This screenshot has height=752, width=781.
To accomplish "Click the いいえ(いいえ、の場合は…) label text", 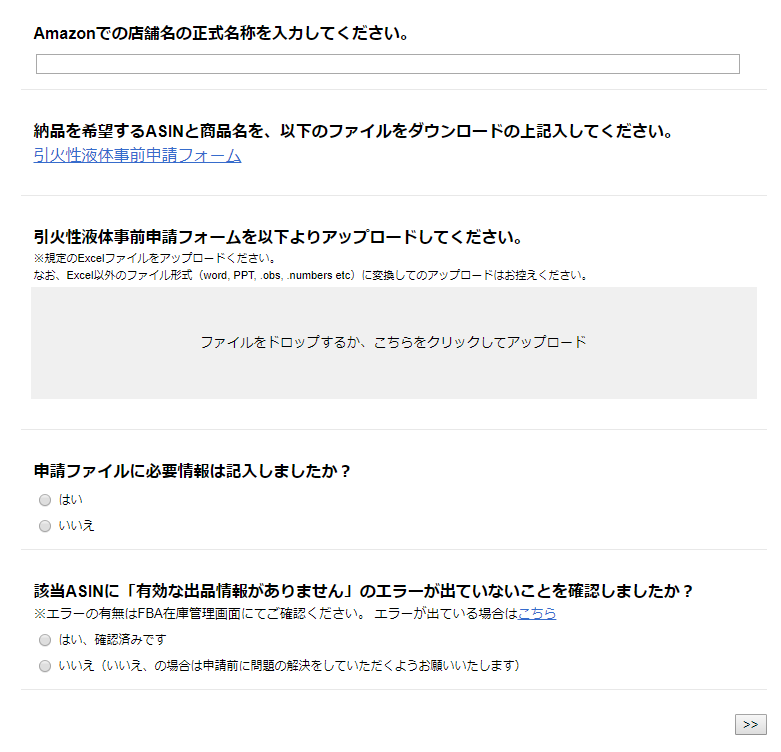I will pos(290,666).
